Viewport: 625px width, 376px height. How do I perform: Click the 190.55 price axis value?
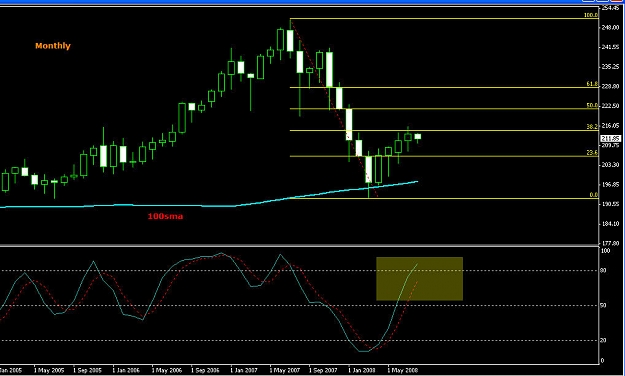610,204
